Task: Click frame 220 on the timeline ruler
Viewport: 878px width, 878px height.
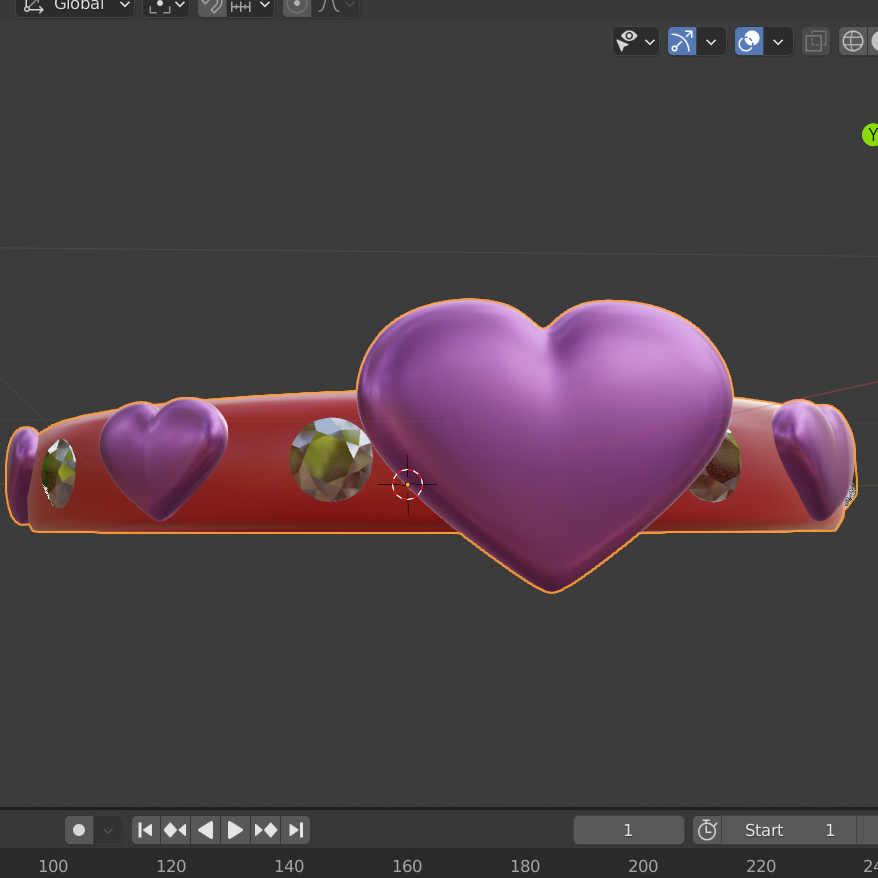Action: tap(761, 866)
